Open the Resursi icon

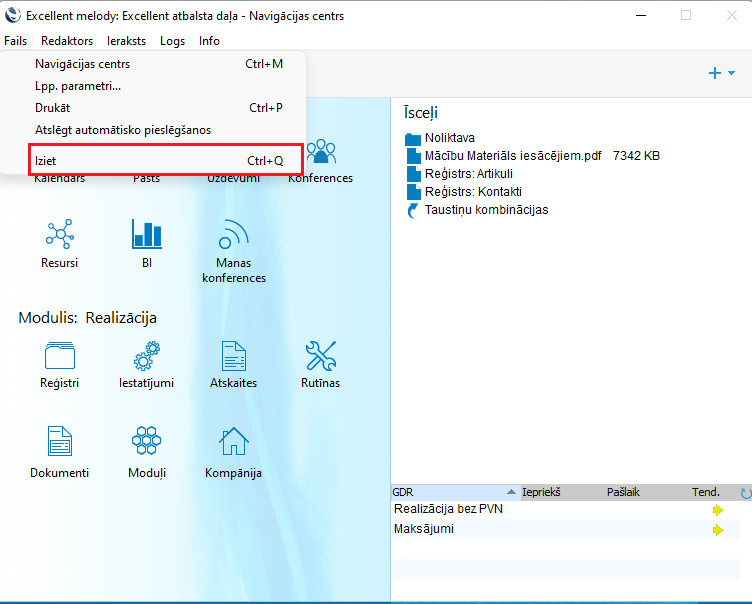click(x=60, y=235)
